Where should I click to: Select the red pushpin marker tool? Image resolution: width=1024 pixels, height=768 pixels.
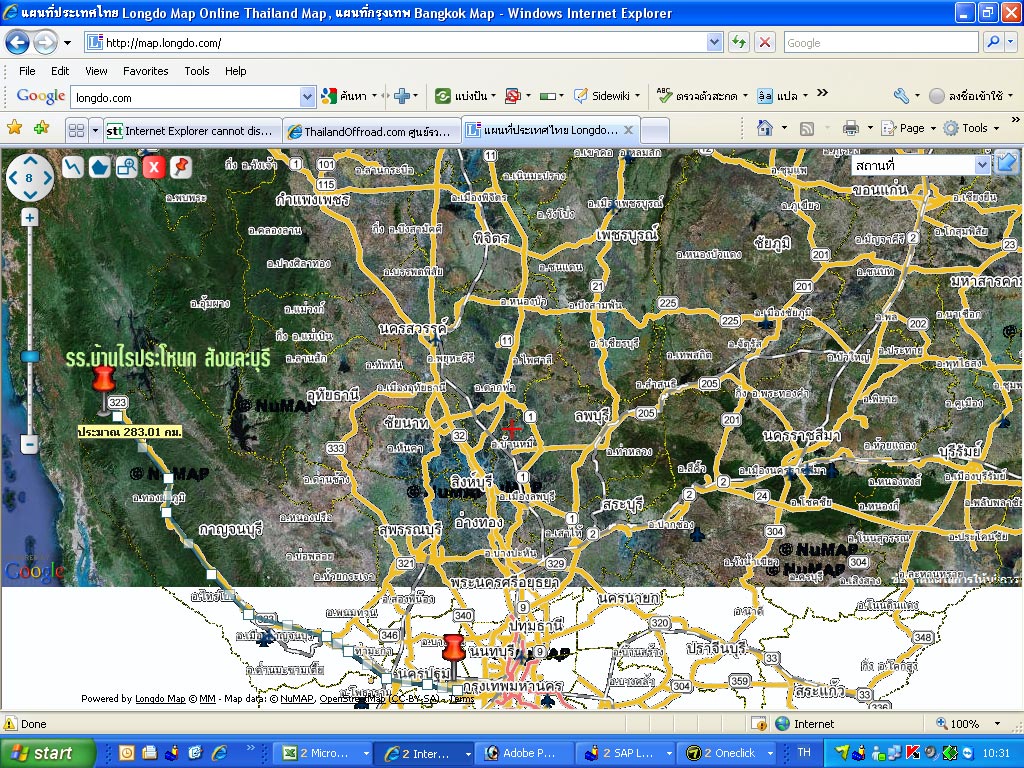pyautogui.click(x=180, y=167)
